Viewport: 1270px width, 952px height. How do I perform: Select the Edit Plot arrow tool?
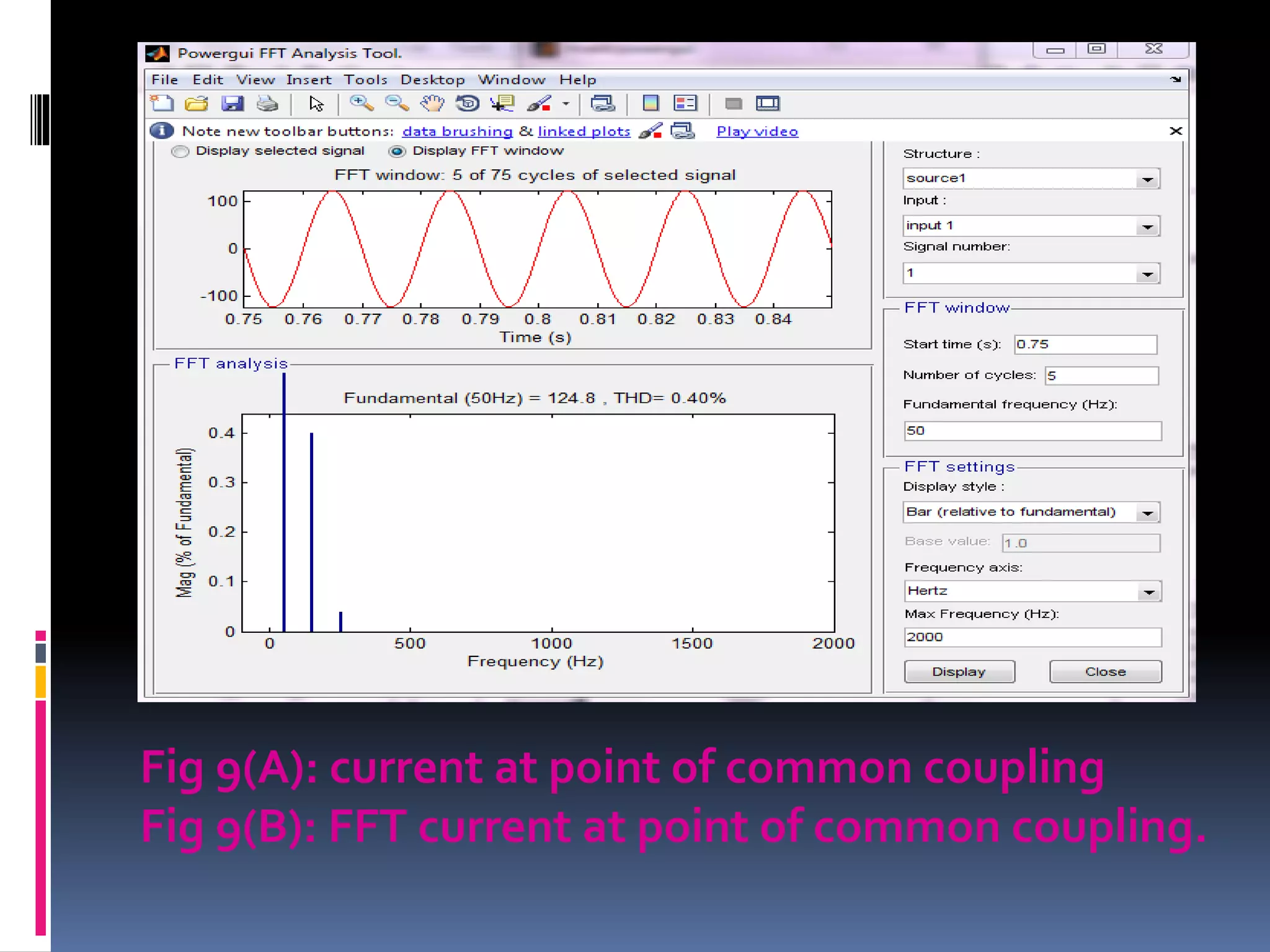pyautogui.click(x=316, y=104)
